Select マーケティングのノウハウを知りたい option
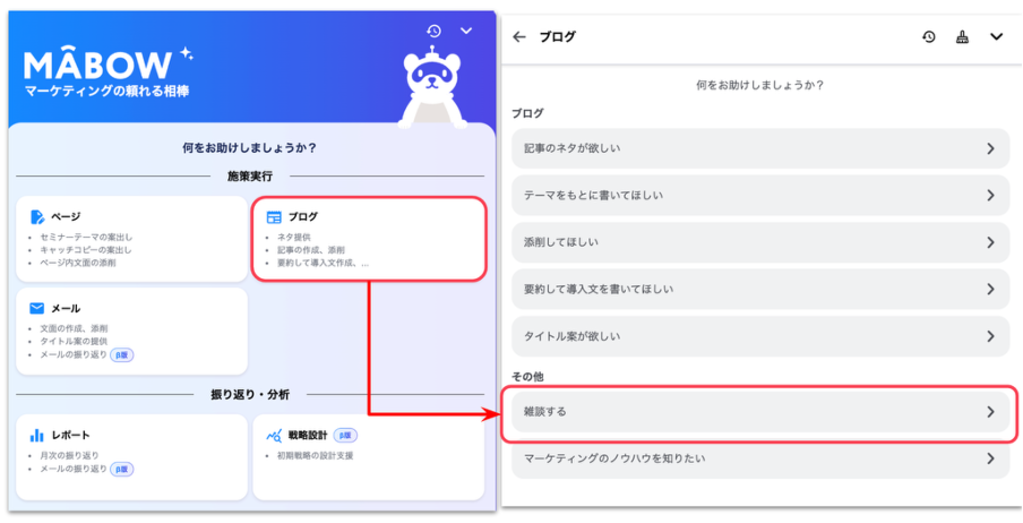Screen dimensions: 1023x523 tap(760, 458)
